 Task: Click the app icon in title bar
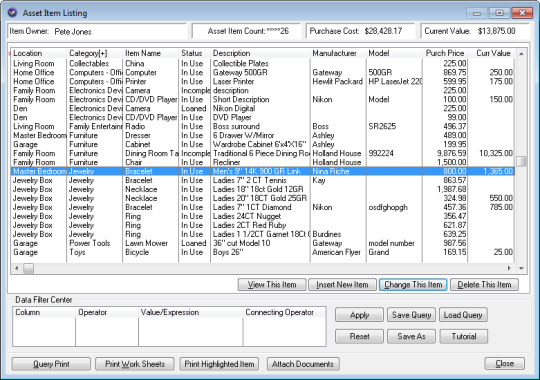[12, 13]
